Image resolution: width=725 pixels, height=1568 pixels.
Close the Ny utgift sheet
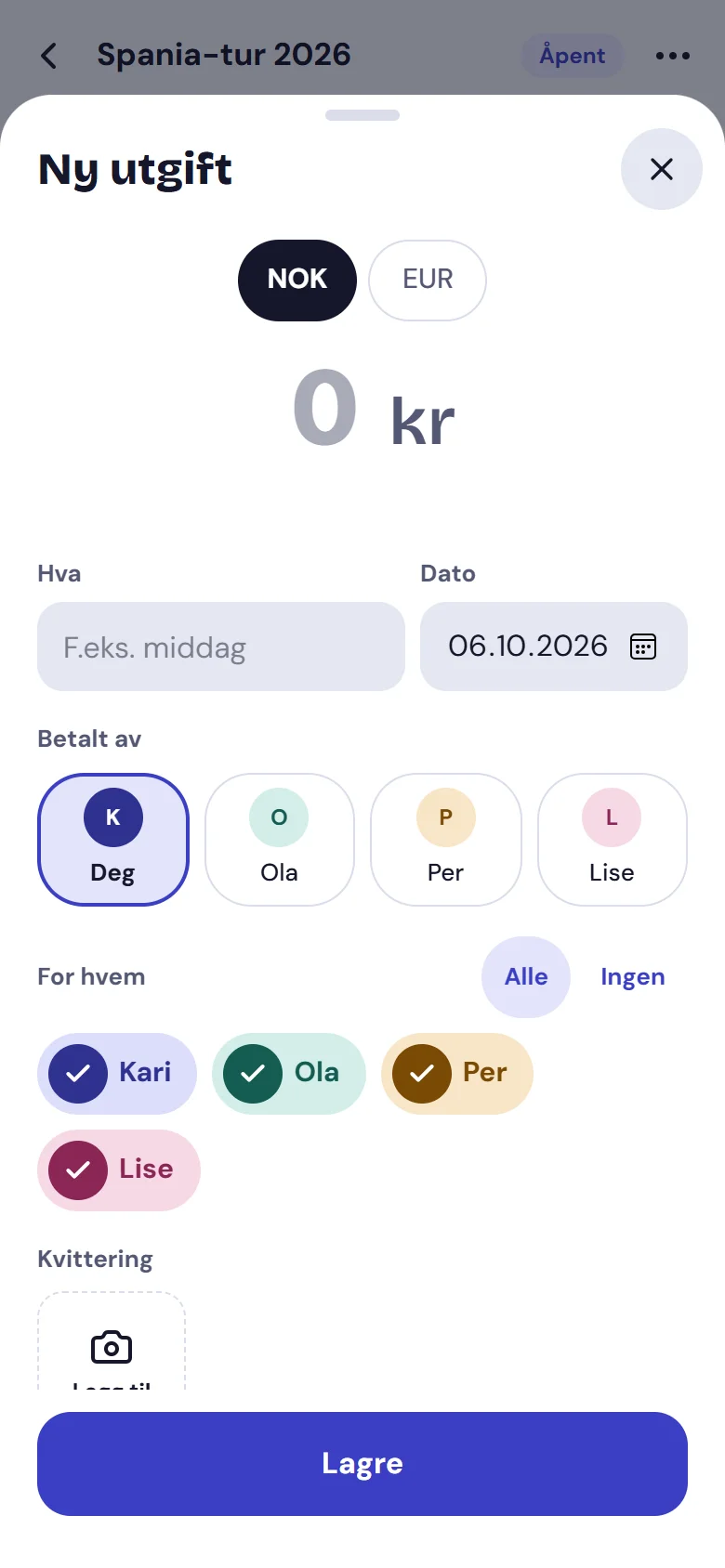point(661,169)
